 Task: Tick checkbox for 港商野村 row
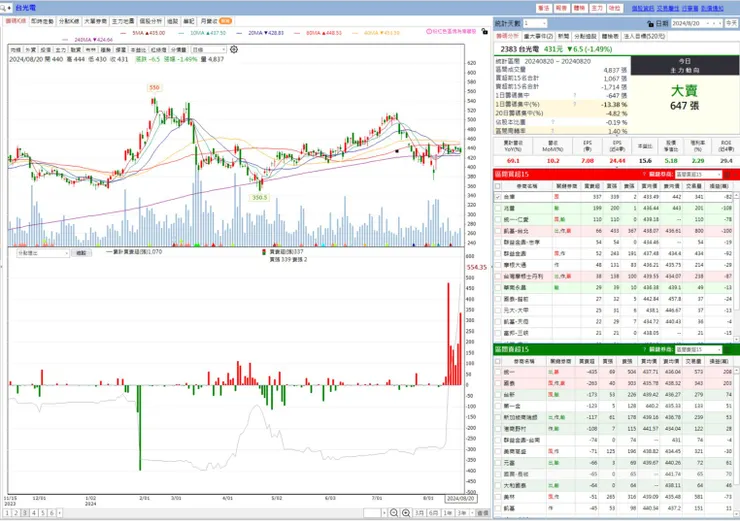(x=498, y=429)
